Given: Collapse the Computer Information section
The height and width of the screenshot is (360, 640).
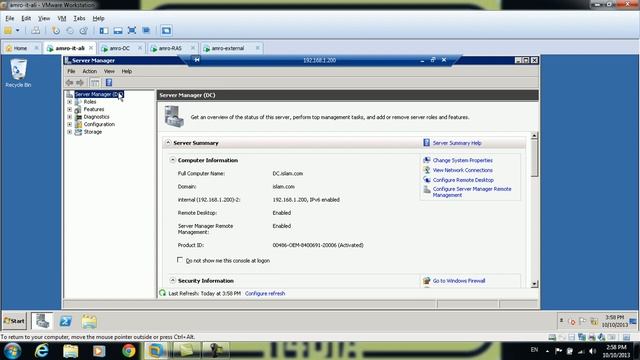Looking at the screenshot, I should [173, 160].
